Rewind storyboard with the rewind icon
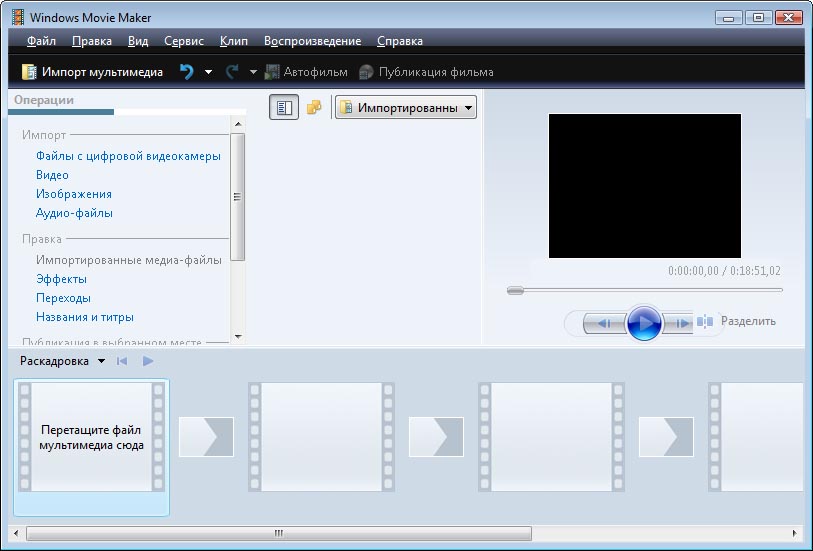The width and height of the screenshot is (813, 551). (122, 361)
